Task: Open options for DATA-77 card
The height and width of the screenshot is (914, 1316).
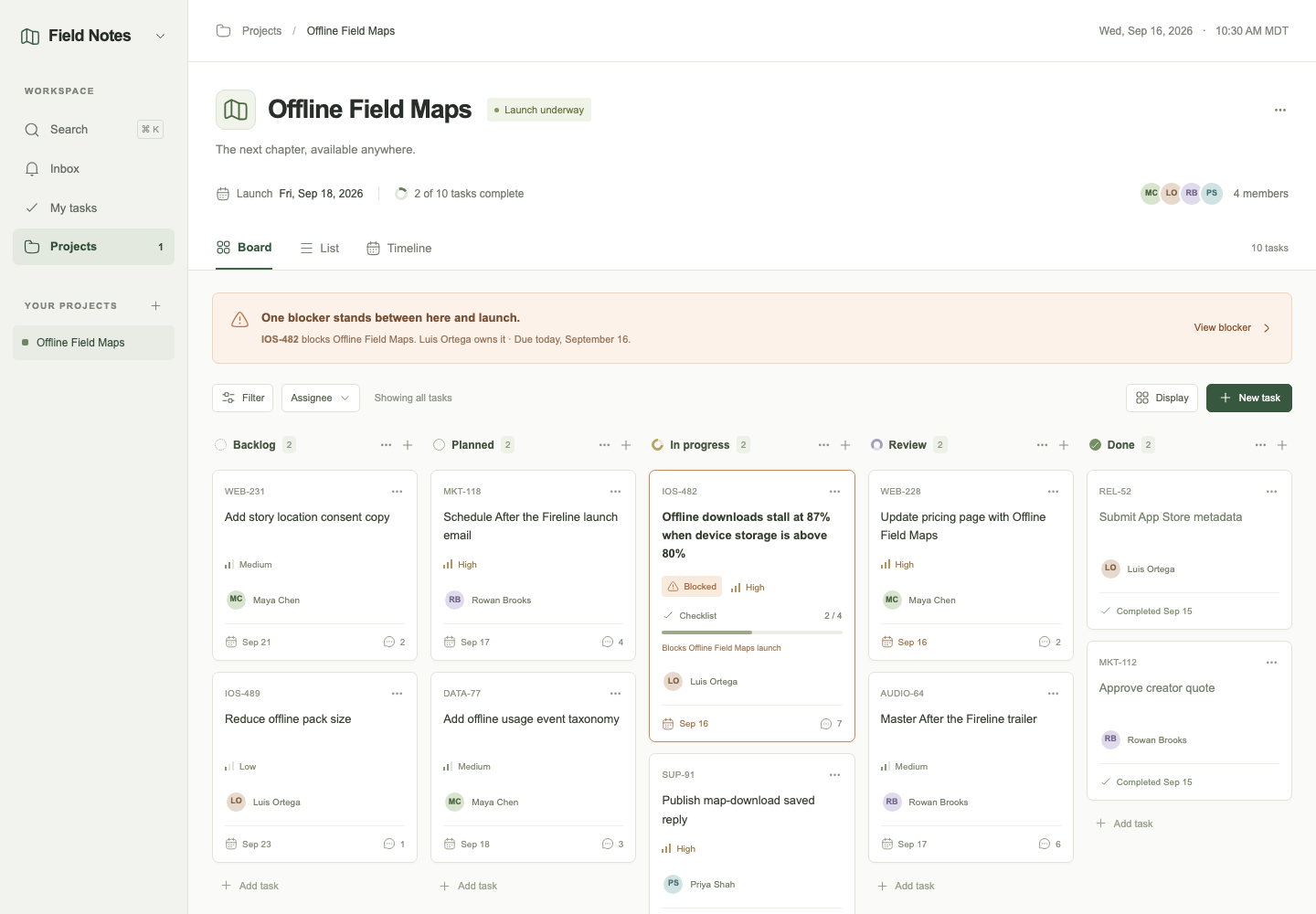Action: 615,694
